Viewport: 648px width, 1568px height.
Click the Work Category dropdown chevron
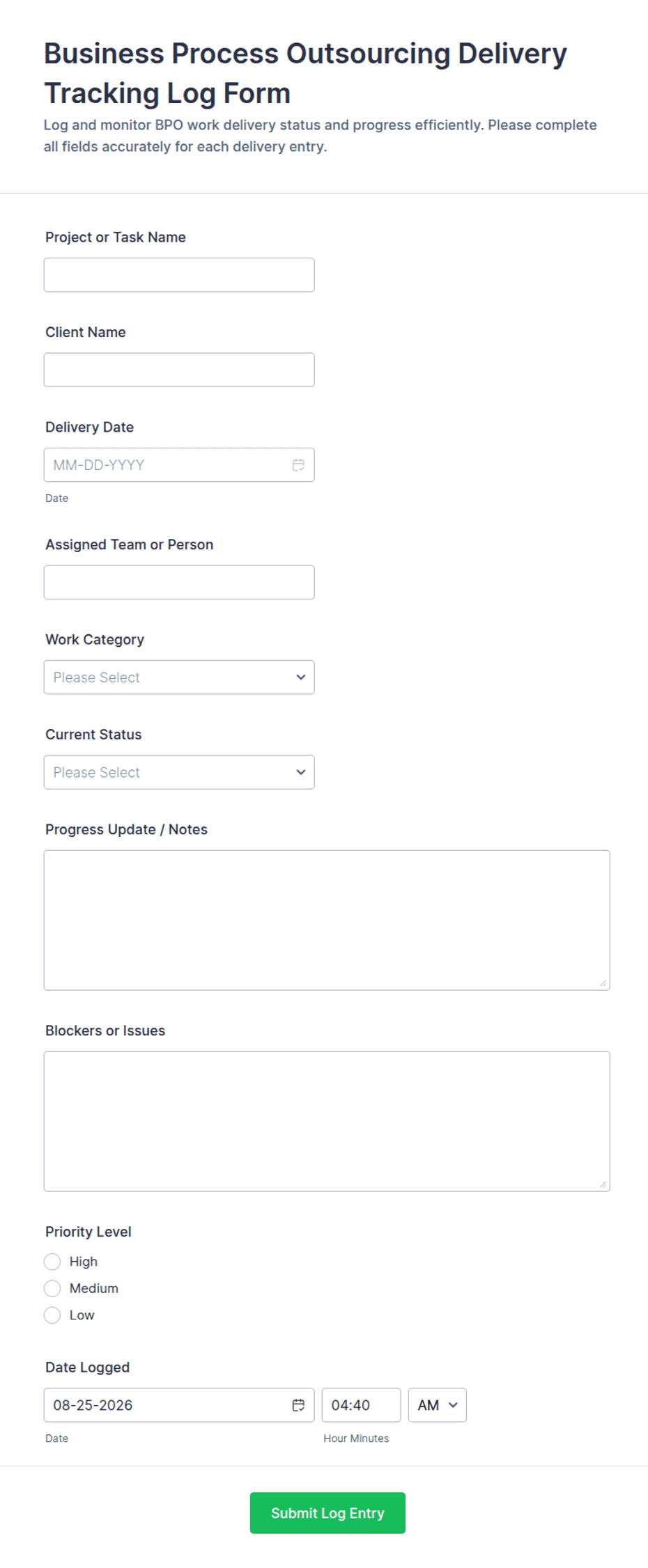pos(301,677)
